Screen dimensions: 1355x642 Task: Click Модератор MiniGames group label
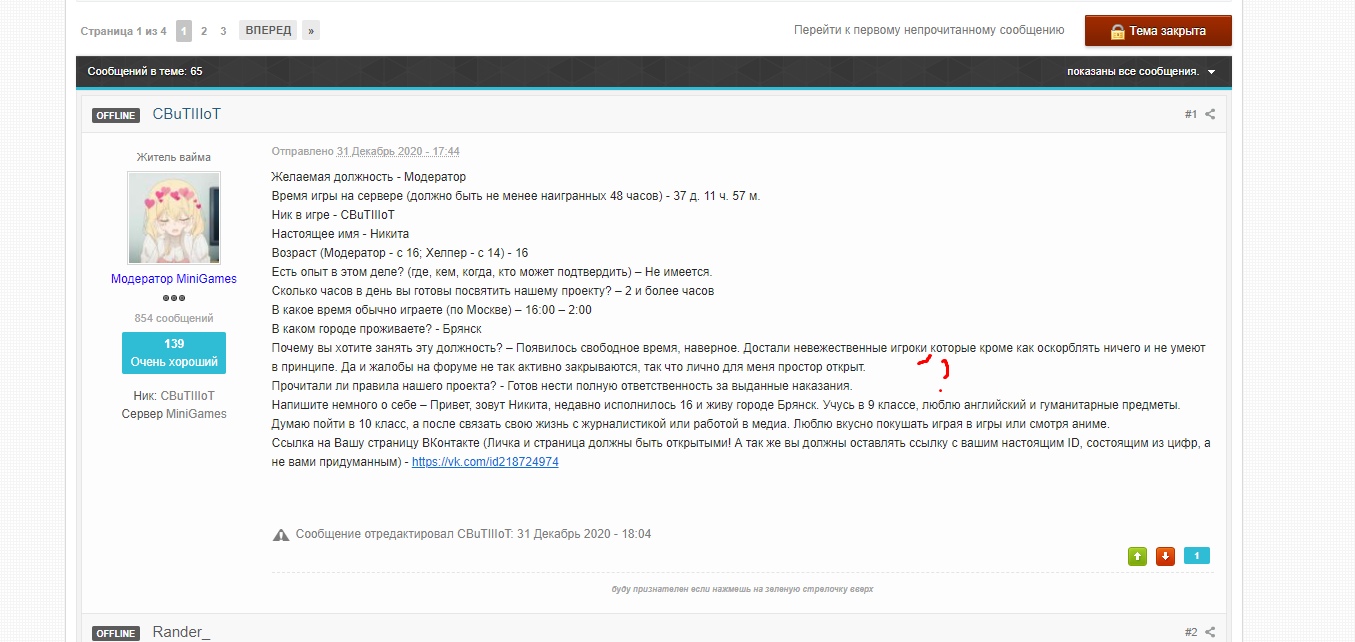coord(174,279)
